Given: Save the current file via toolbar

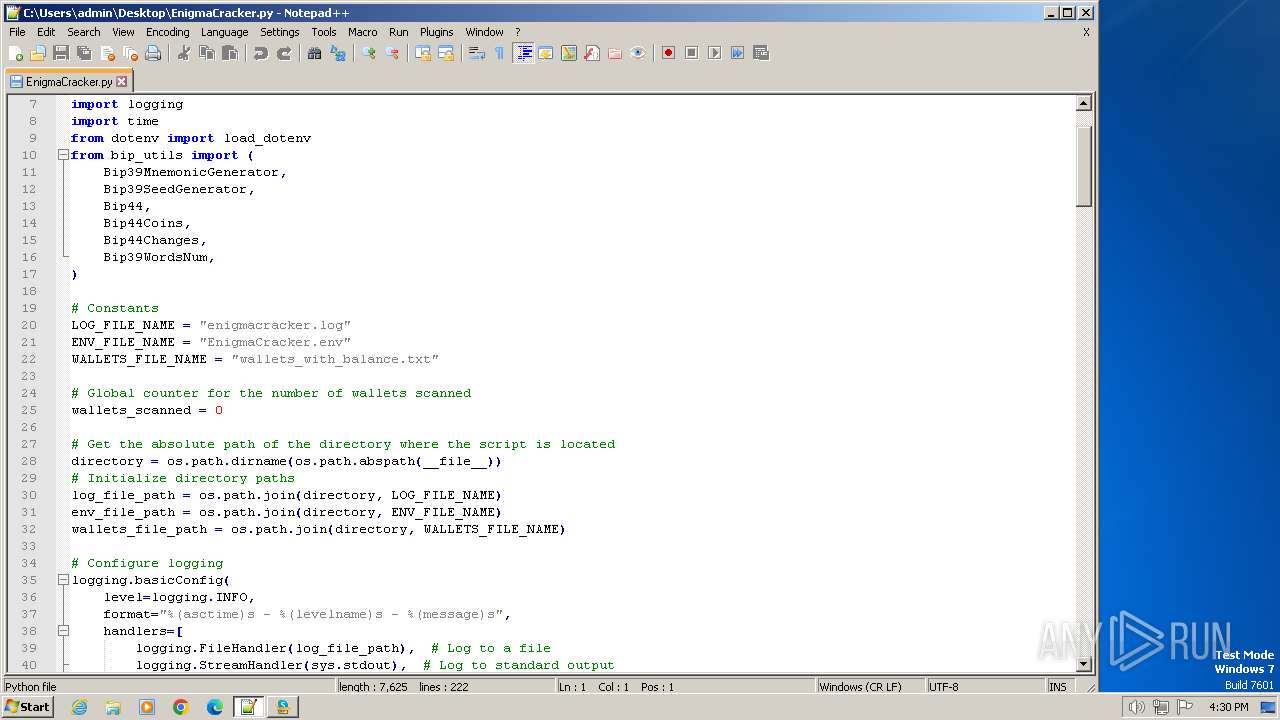Looking at the screenshot, I should pyautogui.click(x=61, y=53).
